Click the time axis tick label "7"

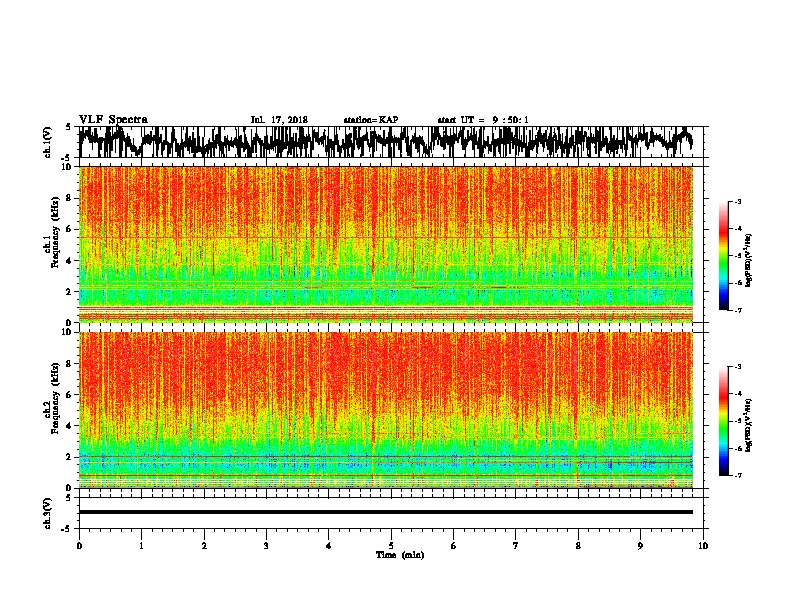(x=516, y=546)
